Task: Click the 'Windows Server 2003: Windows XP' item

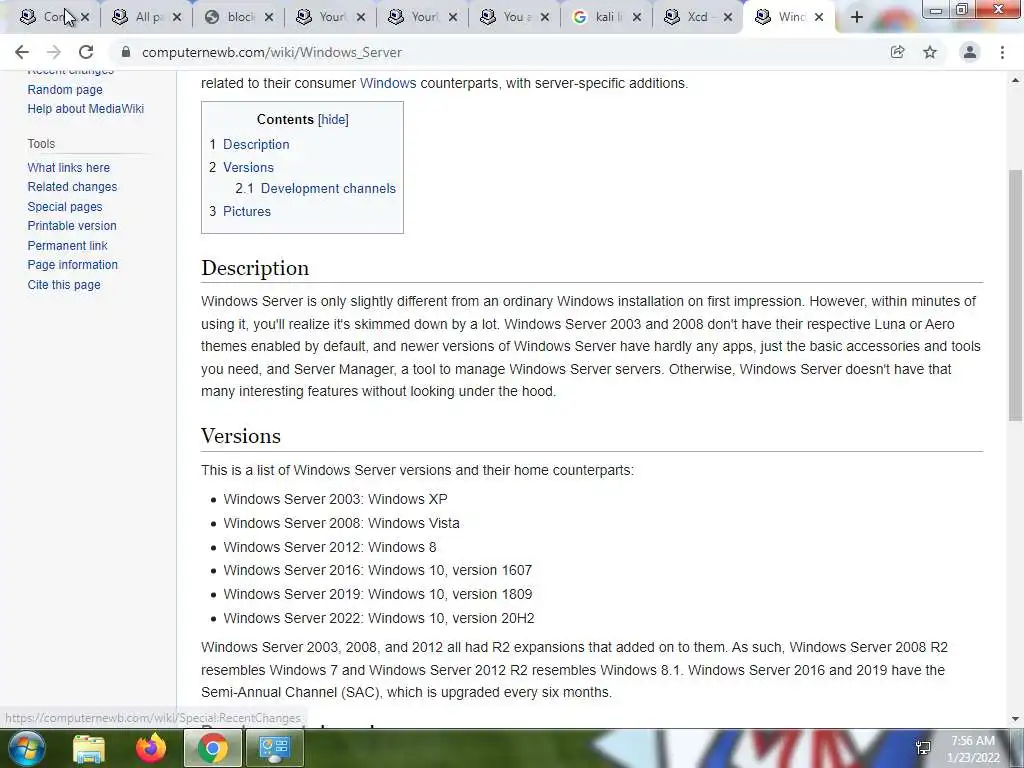Action: tap(335, 499)
